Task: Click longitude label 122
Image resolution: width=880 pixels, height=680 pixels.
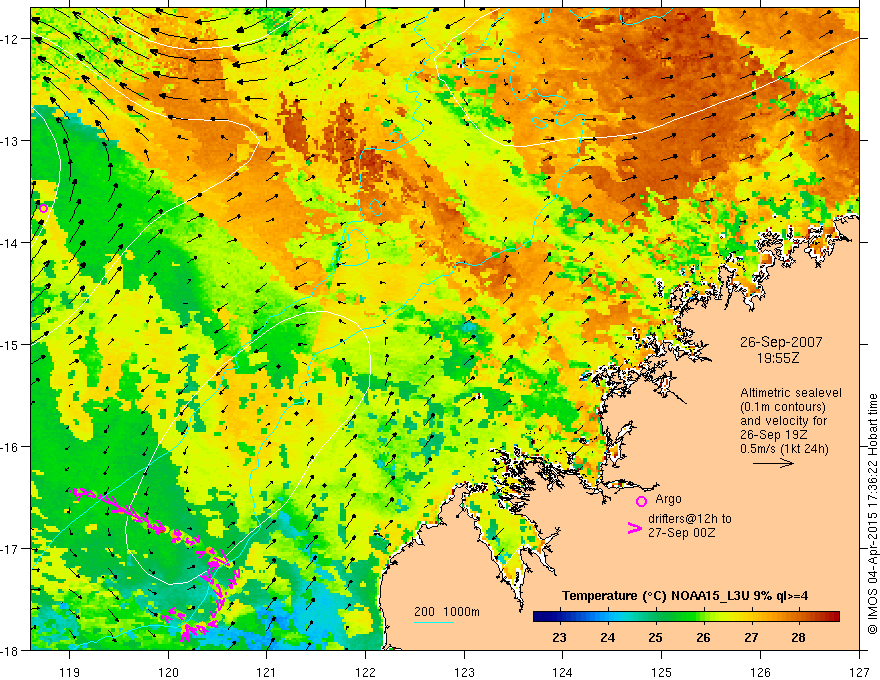Action: pyautogui.click(x=365, y=672)
